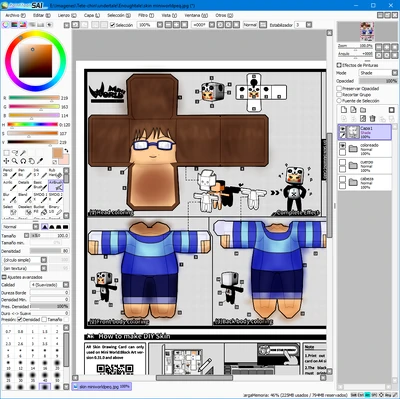
Task: Open the Tamaño multiplier dropdown button
Action: click(x=26, y=235)
